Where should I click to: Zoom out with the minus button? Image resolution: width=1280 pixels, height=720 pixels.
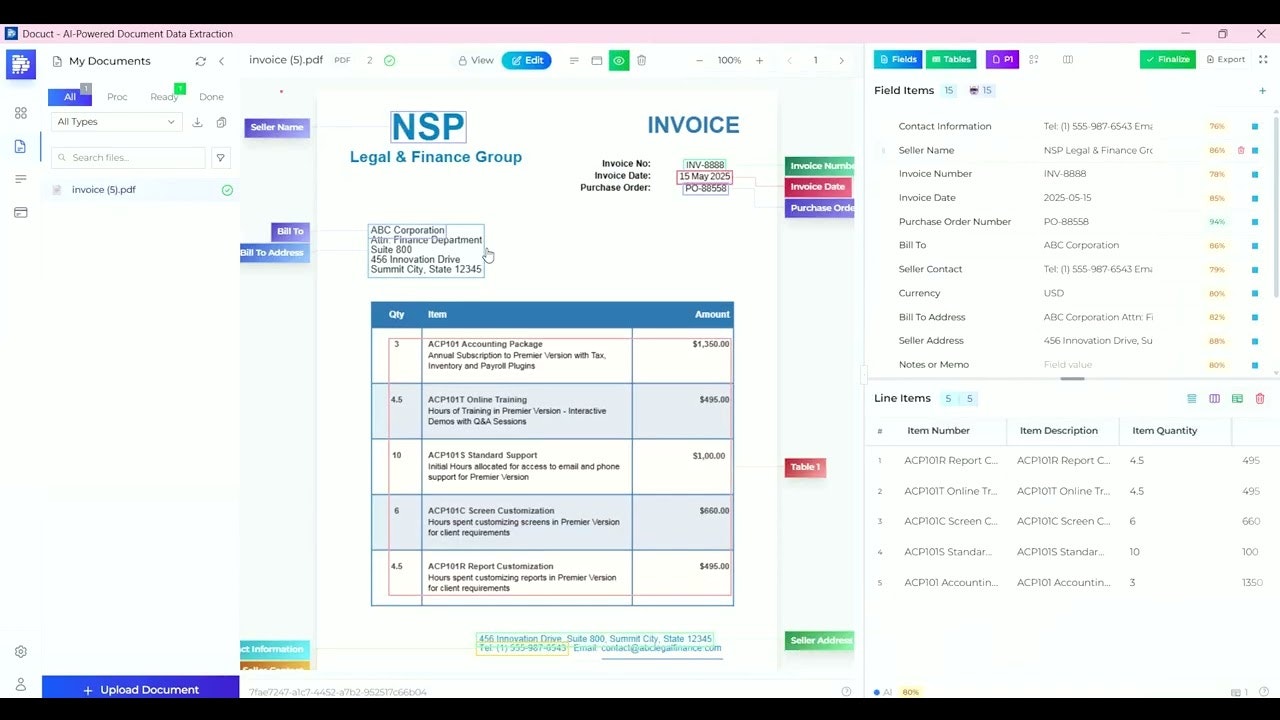point(699,60)
